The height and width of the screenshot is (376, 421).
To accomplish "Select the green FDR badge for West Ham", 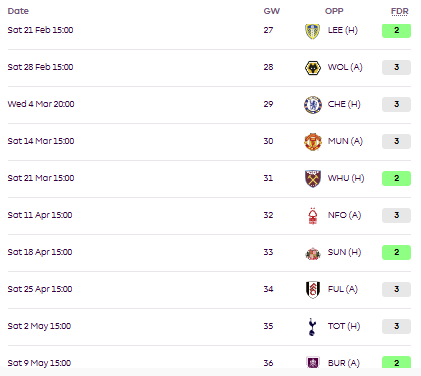I will [396, 179].
